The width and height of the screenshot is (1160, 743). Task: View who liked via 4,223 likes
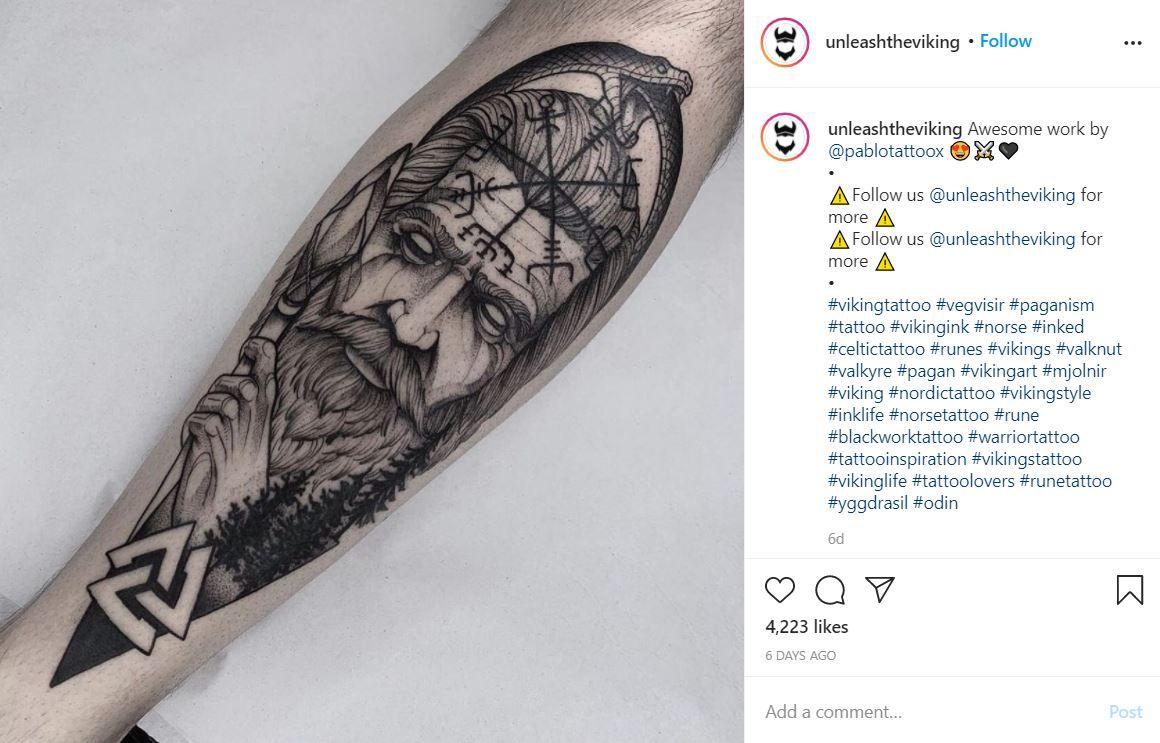[x=806, y=627]
